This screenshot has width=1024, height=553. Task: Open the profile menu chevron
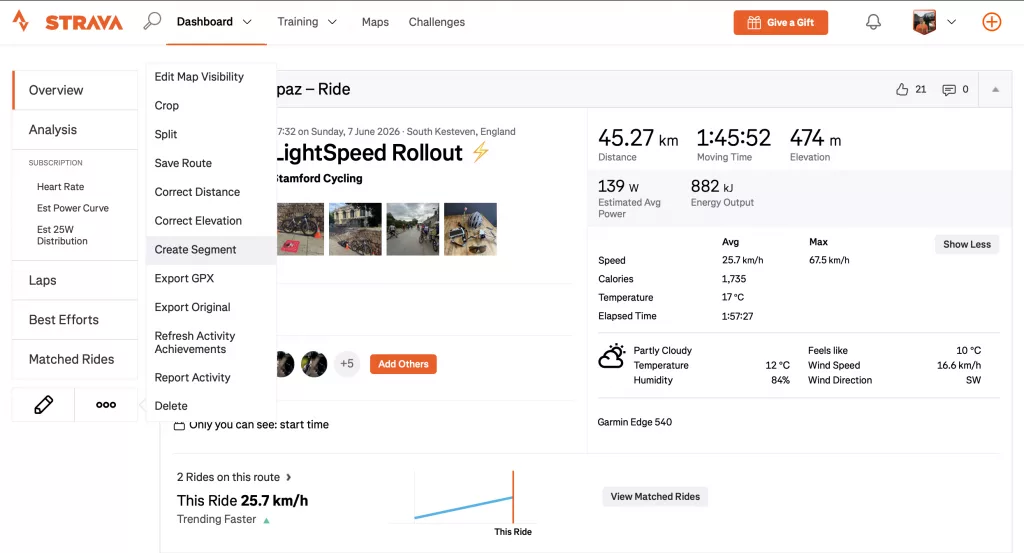(x=952, y=22)
